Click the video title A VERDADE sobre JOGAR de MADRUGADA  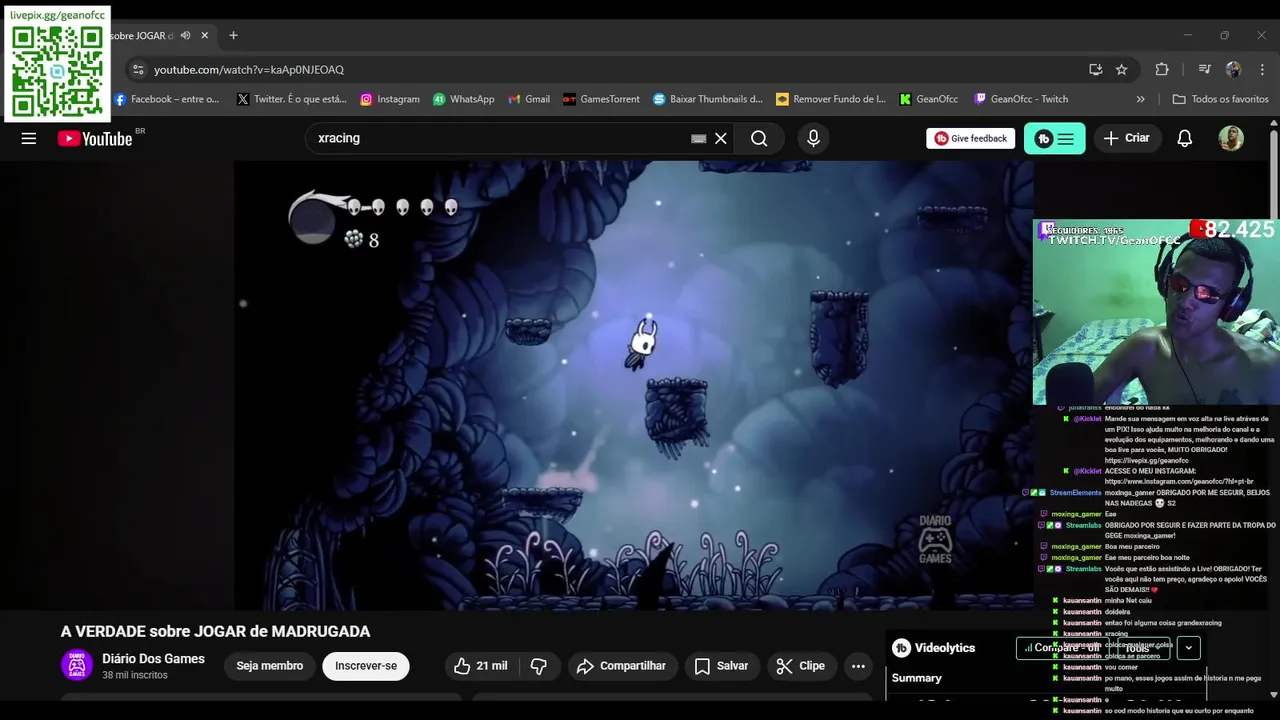(215, 632)
